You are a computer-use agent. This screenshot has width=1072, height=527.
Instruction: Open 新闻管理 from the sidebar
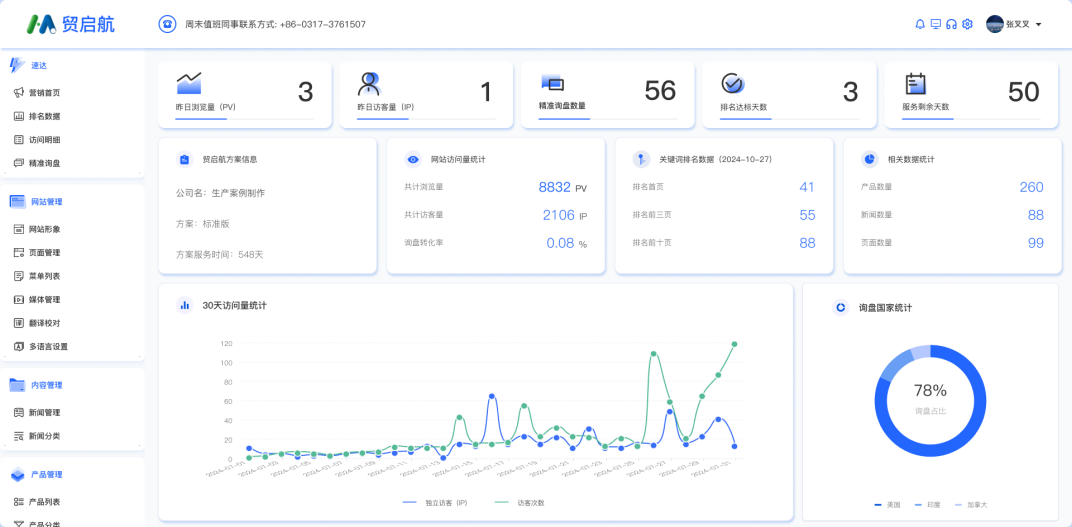[x=44, y=412]
